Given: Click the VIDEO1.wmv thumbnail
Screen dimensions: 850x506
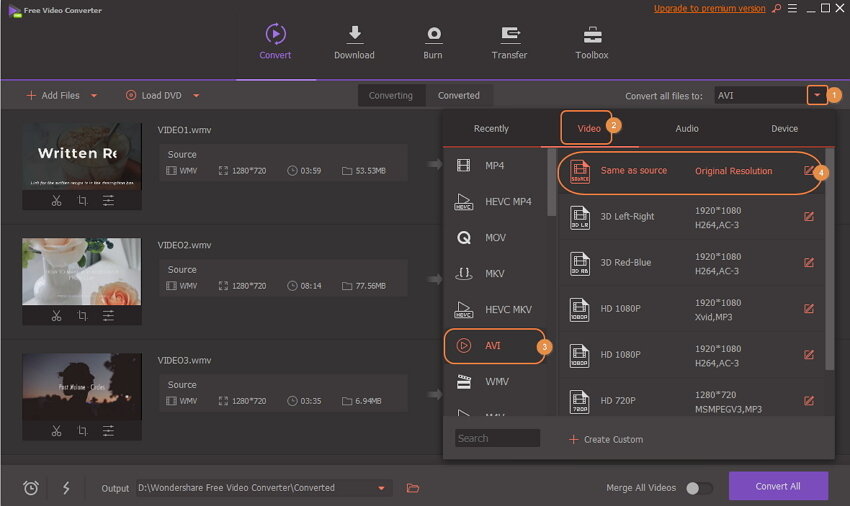Looking at the screenshot, I should tap(82, 156).
